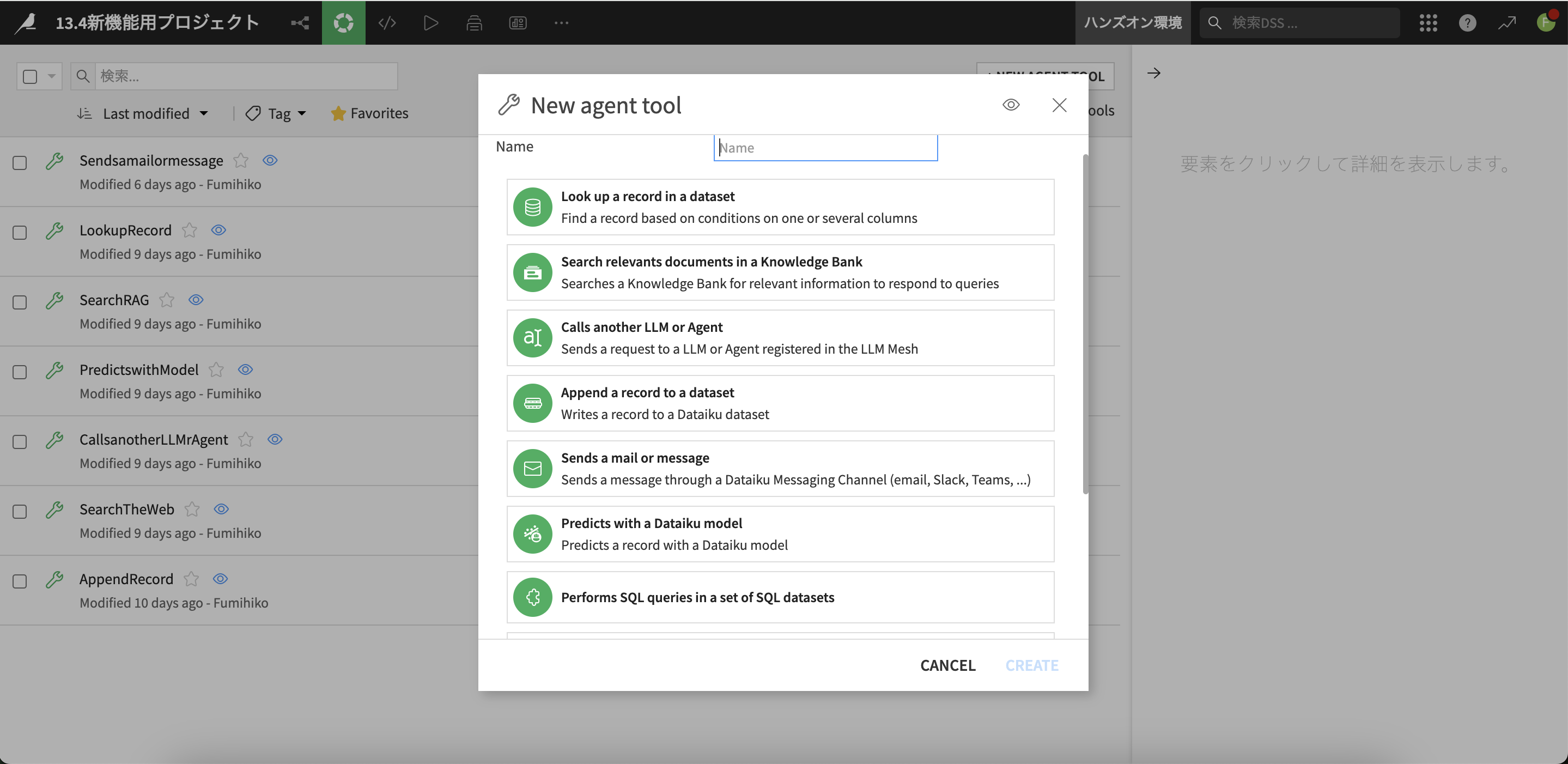1568x764 pixels.
Task: Click the Flow icon in top navigation
Action: 300,22
